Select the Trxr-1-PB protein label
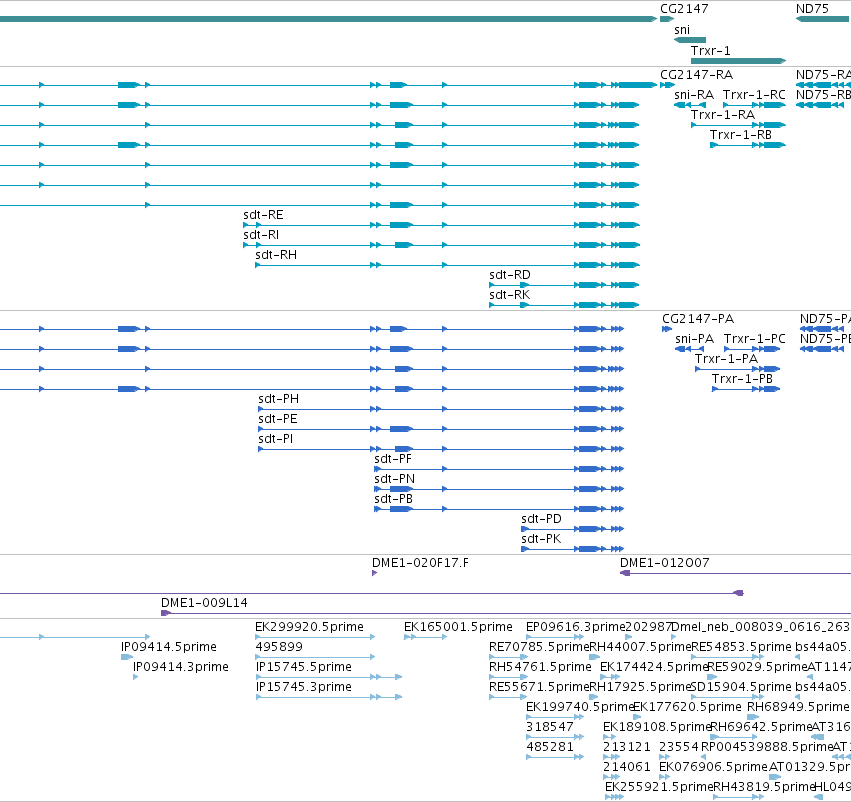The width and height of the screenshot is (851, 802). pos(742,379)
